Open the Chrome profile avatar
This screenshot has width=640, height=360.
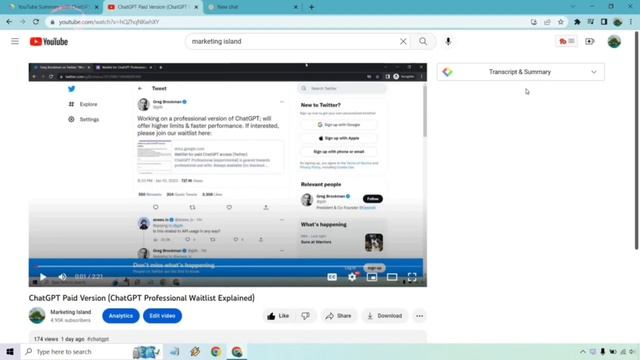[618, 22]
